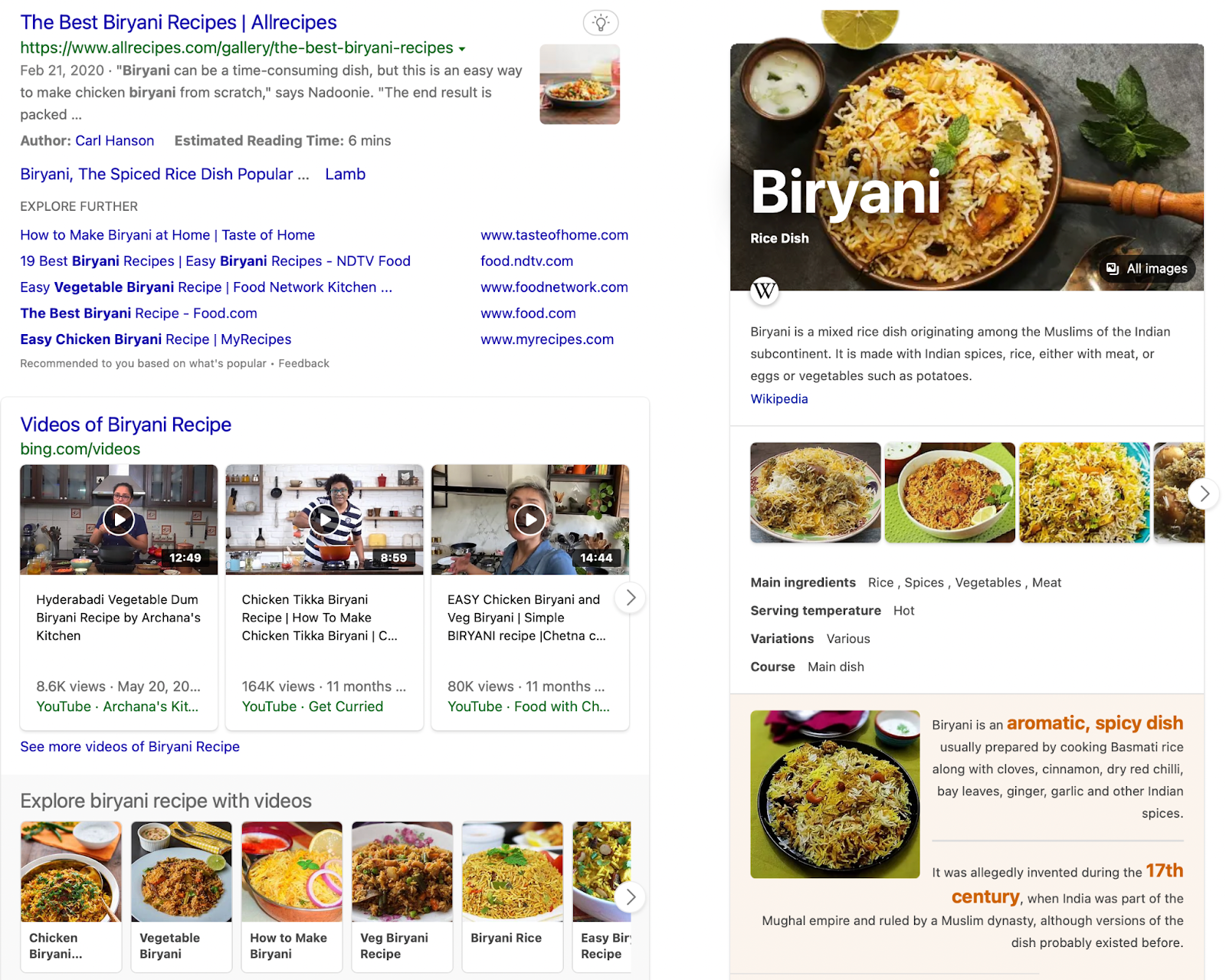Open the Lamb sublink
1226x980 pixels.
click(346, 174)
